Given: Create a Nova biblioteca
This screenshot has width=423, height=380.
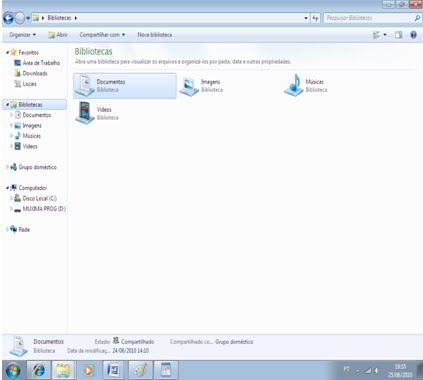Looking at the screenshot, I should pos(155,35).
